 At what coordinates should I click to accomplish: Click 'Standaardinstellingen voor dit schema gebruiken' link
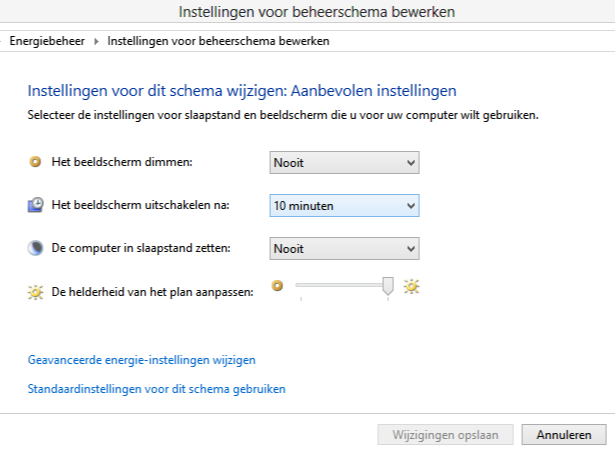[x=156, y=389]
